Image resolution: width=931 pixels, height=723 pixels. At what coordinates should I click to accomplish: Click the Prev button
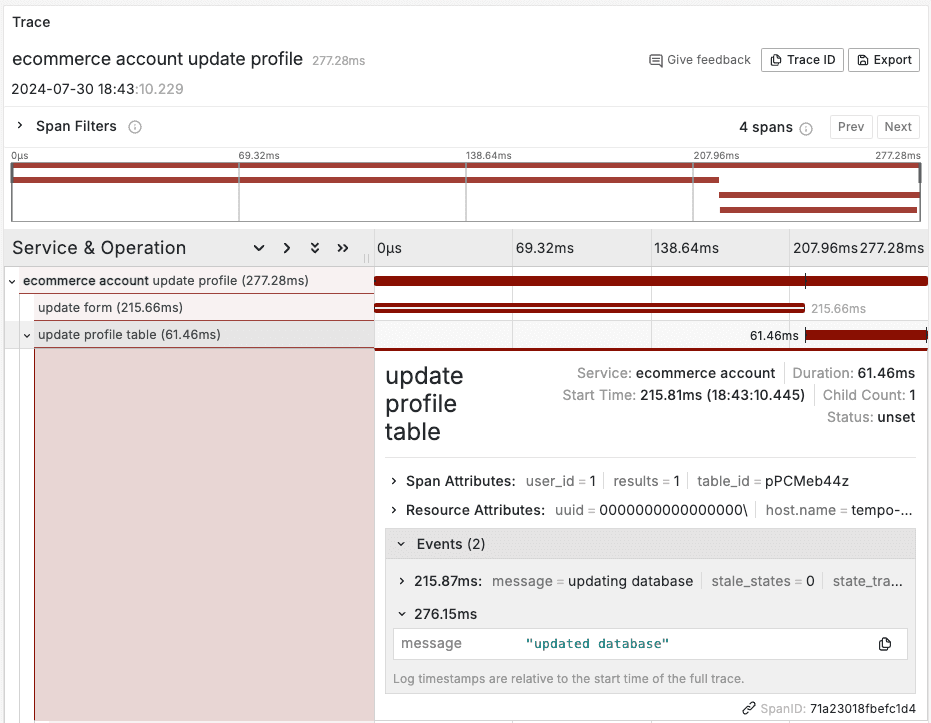850,126
